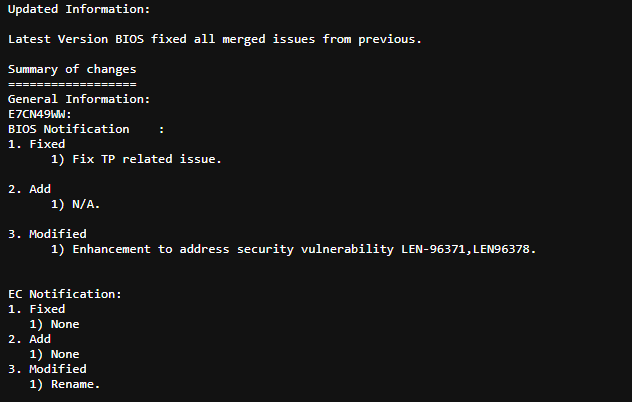Click the LEN96378 identifier text
Viewport: 632px width, 402px height.
[501, 249]
